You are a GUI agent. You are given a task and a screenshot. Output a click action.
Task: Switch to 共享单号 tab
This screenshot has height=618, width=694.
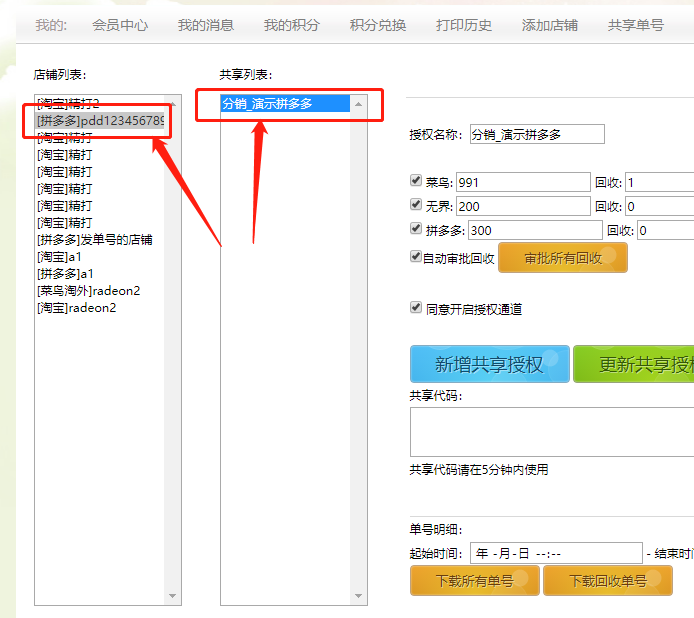pyautogui.click(x=635, y=25)
